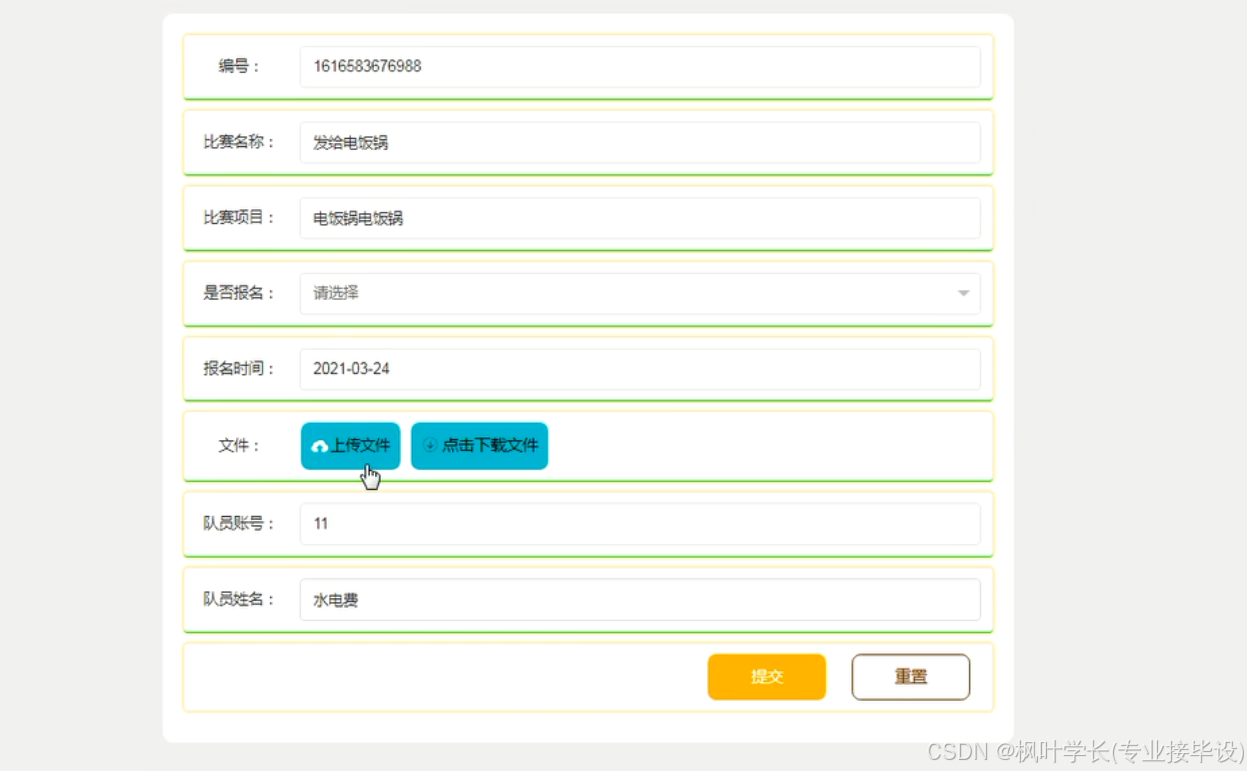The image size is (1248, 771).
Task: Click the 编号： label
Action: 240,67
